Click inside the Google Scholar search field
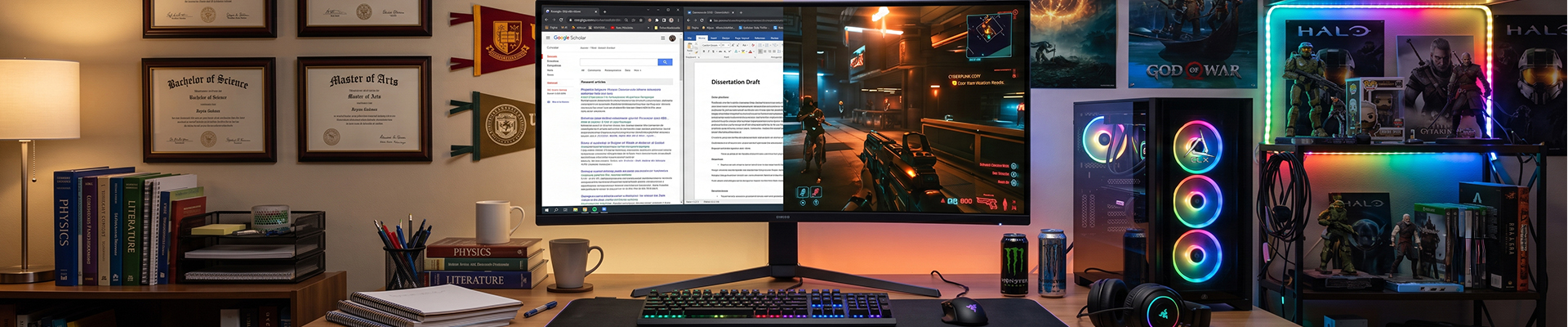Image resolution: width=1568 pixels, height=327 pixels. [619, 62]
